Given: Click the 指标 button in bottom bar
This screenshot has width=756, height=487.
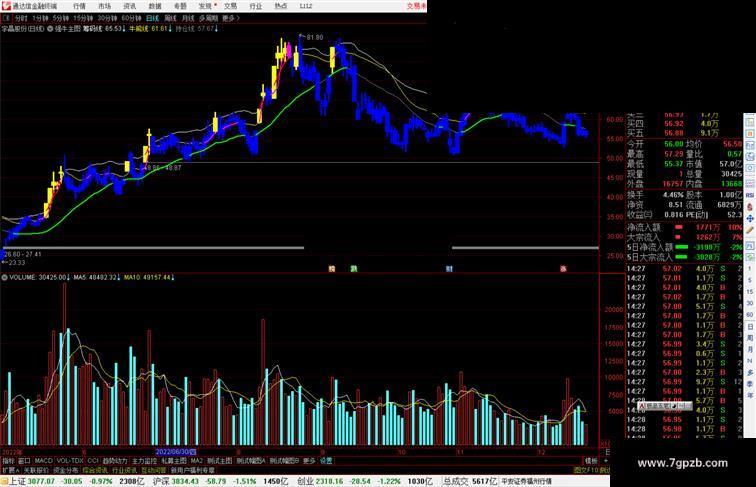Looking at the screenshot, I should click(8, 461).
